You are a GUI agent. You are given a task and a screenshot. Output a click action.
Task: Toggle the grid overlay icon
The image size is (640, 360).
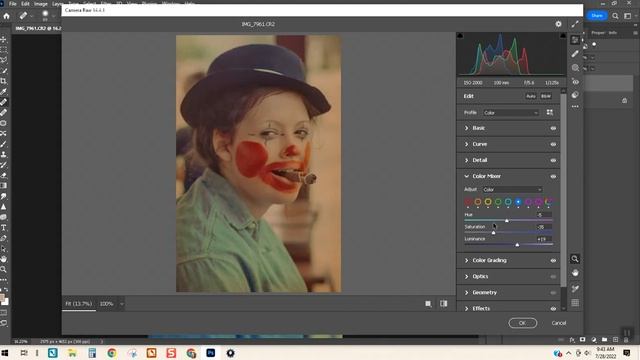pyautogui.click(x=575, y=303)
